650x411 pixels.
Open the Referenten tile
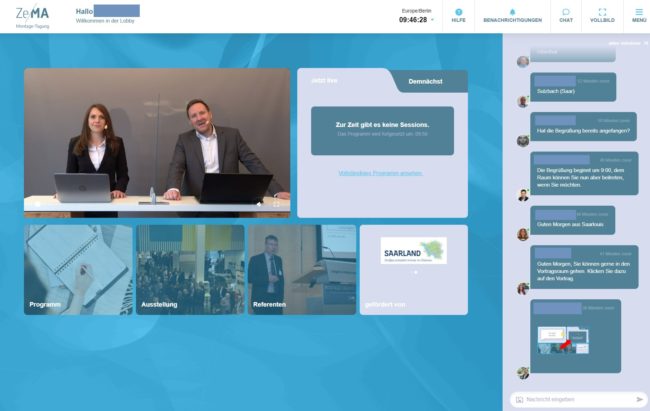coord(301,269)
